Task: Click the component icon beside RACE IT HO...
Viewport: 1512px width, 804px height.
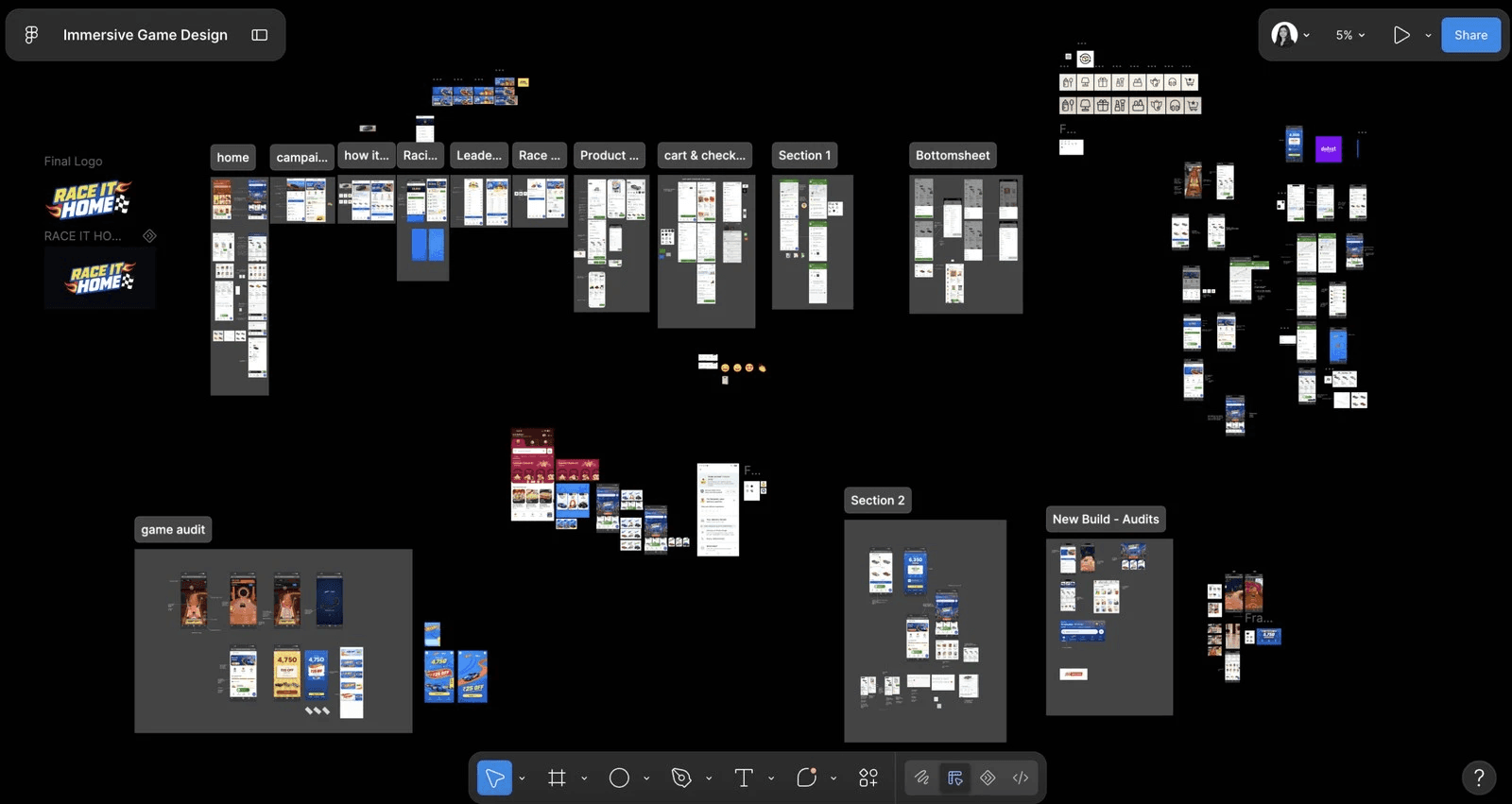Action: coord(149,235)
